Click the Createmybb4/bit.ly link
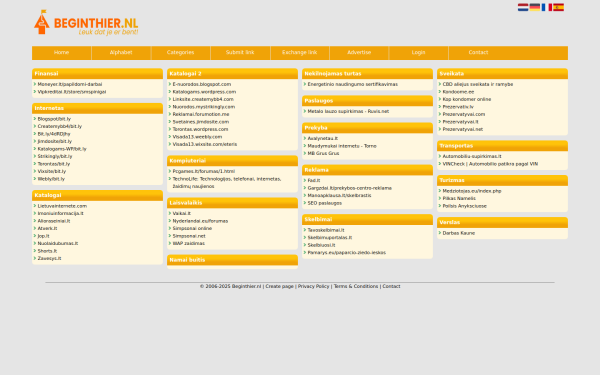The height and width of the screenshot is (375, 600). 59,126
